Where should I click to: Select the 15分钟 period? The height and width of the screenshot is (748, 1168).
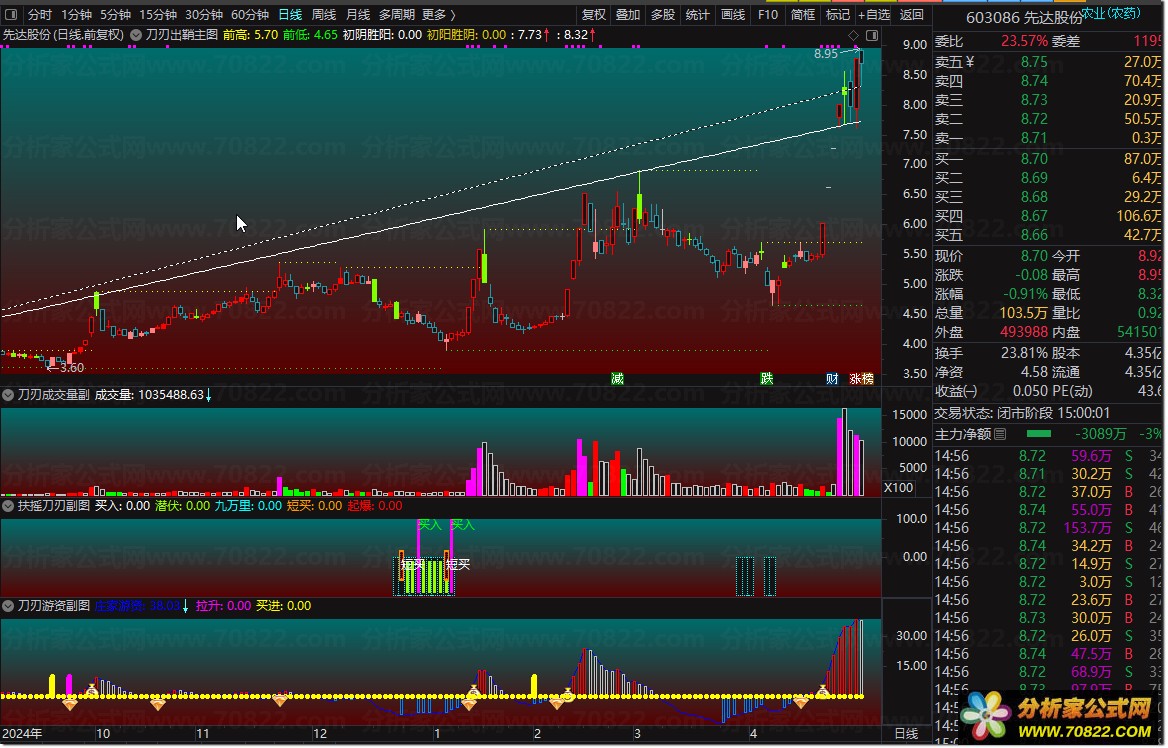tap(157, 14)
